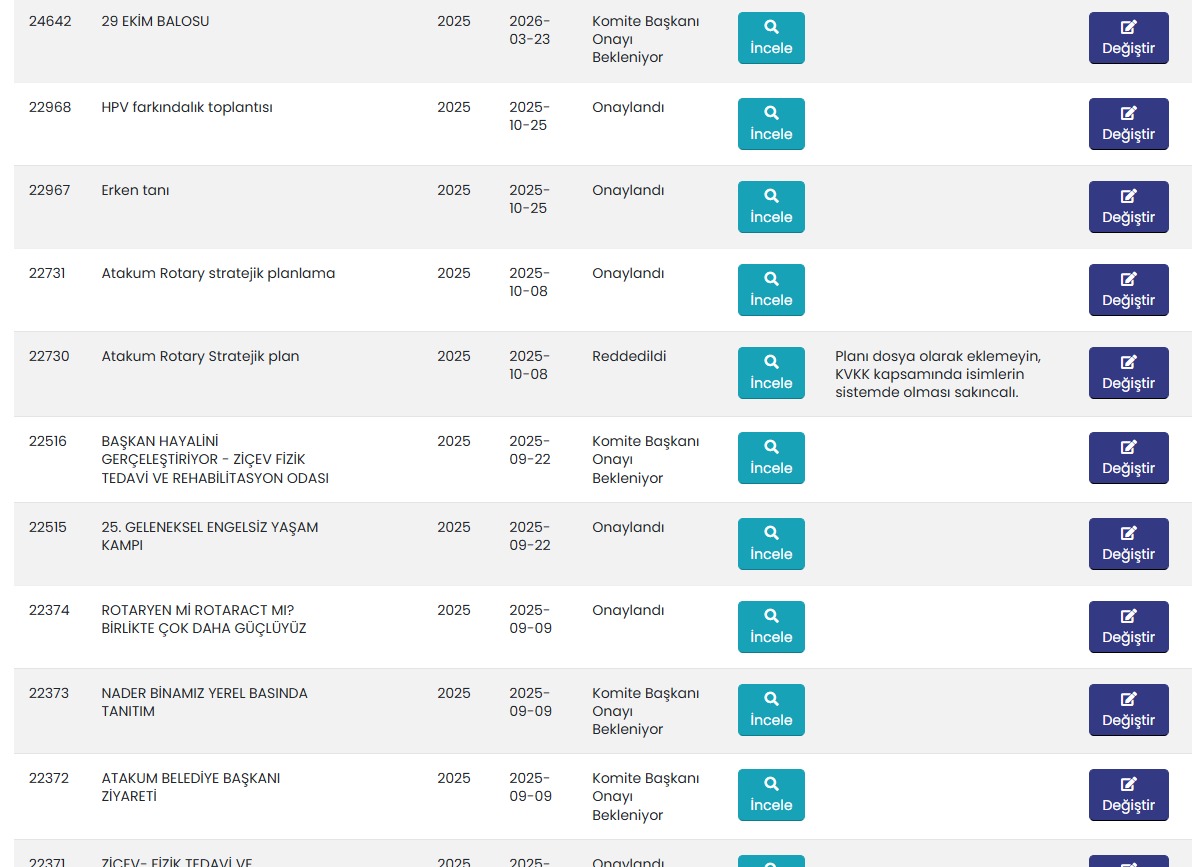Click İncele on rejected Atakum Rotary Stratejik plan
Image resolution: width=1192 pixels, height=867 pixels.
(x=771, y=373)
